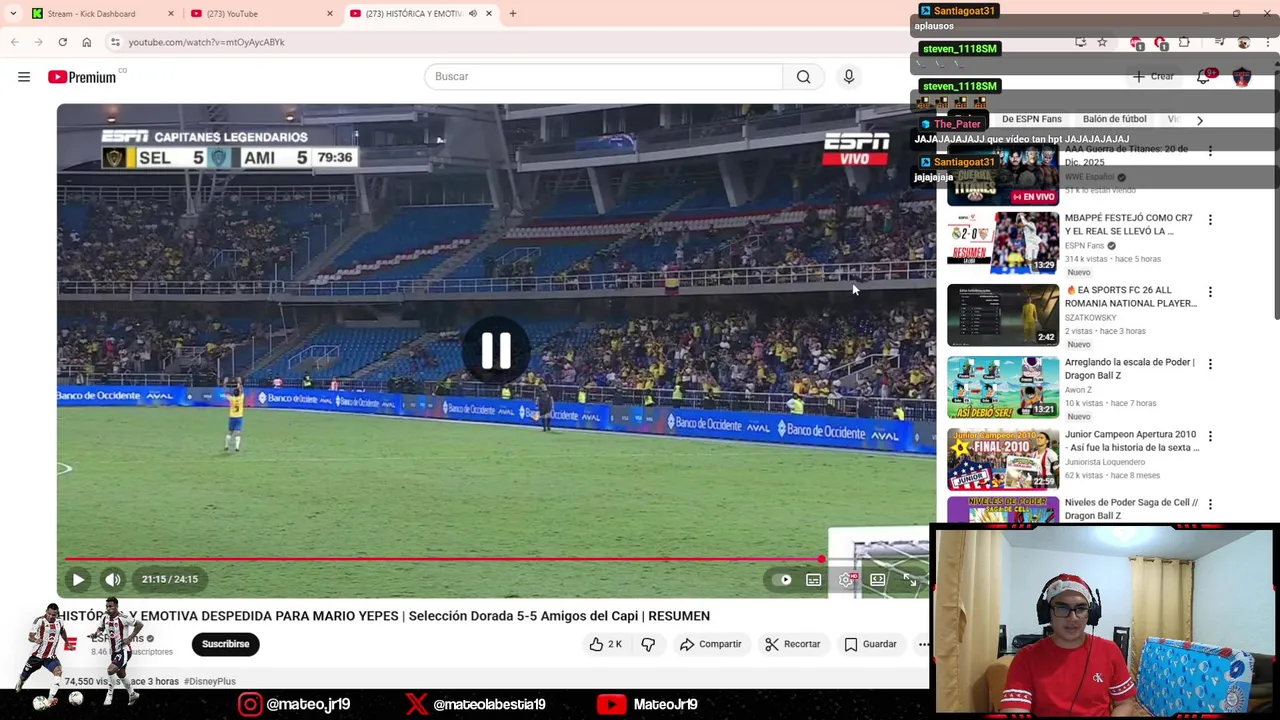
Task: Go to browser home page icon
Action: 87,42
